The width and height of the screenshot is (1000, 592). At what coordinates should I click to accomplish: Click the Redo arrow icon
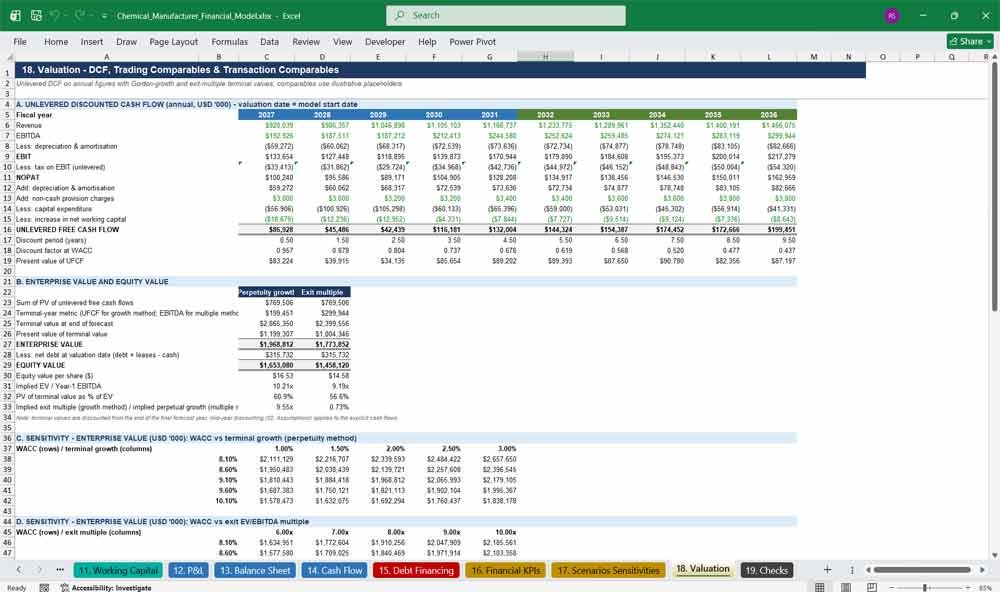point(80,15)
